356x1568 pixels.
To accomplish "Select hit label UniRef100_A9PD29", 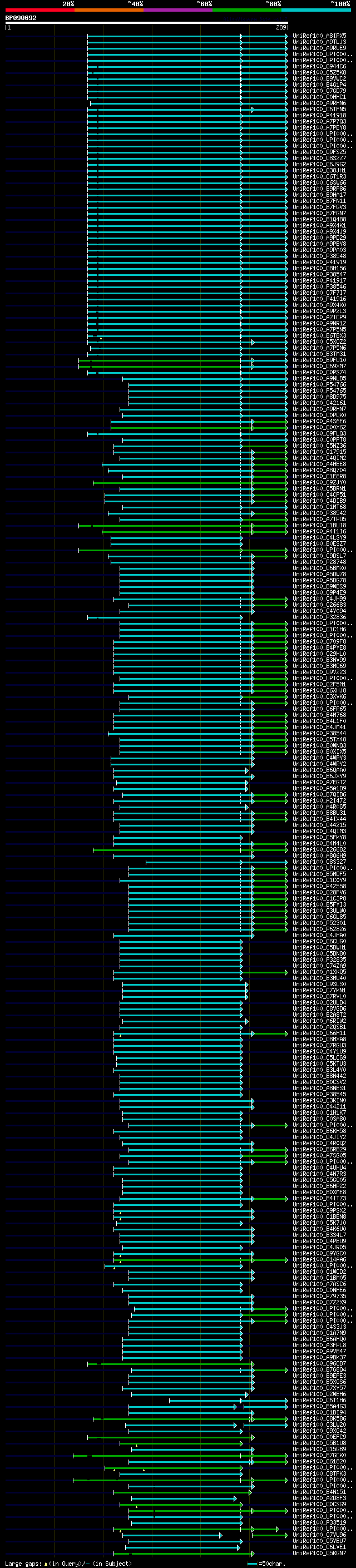I will (x=319, y=238).
